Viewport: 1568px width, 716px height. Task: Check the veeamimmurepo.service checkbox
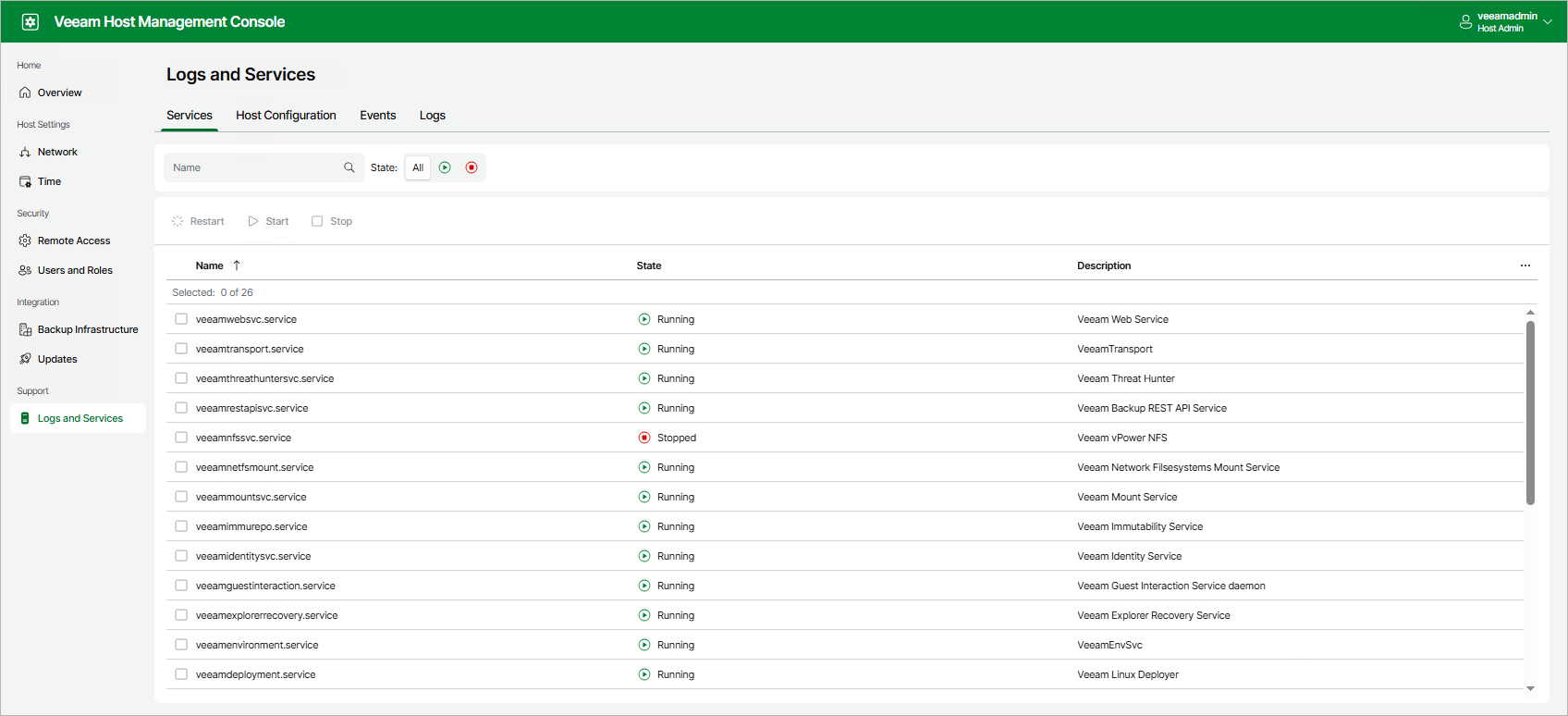181,526
